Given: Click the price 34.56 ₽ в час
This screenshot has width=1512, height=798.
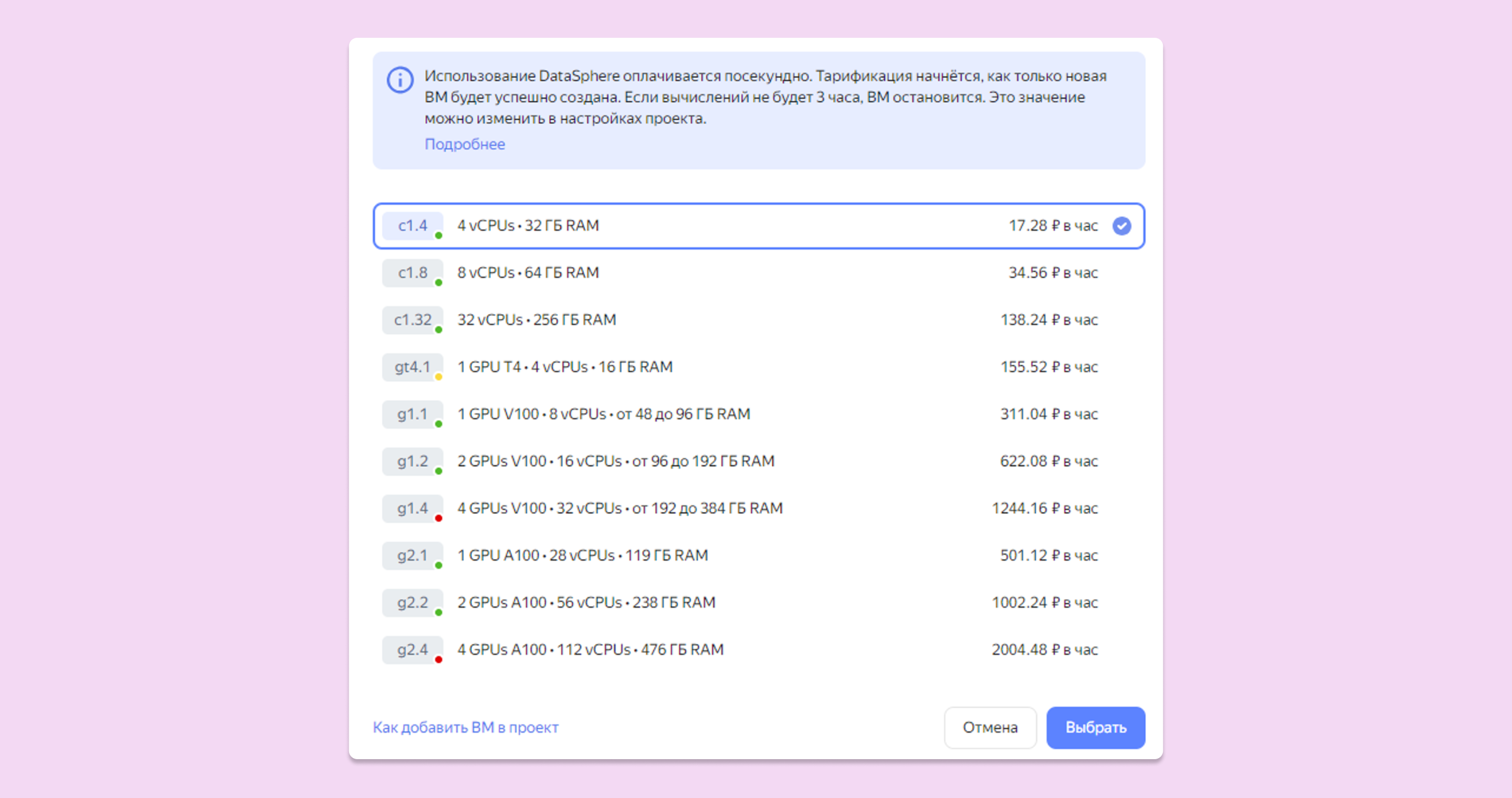Looking at the screenshot, I should pyautogui.click(x=1053, y=273).
